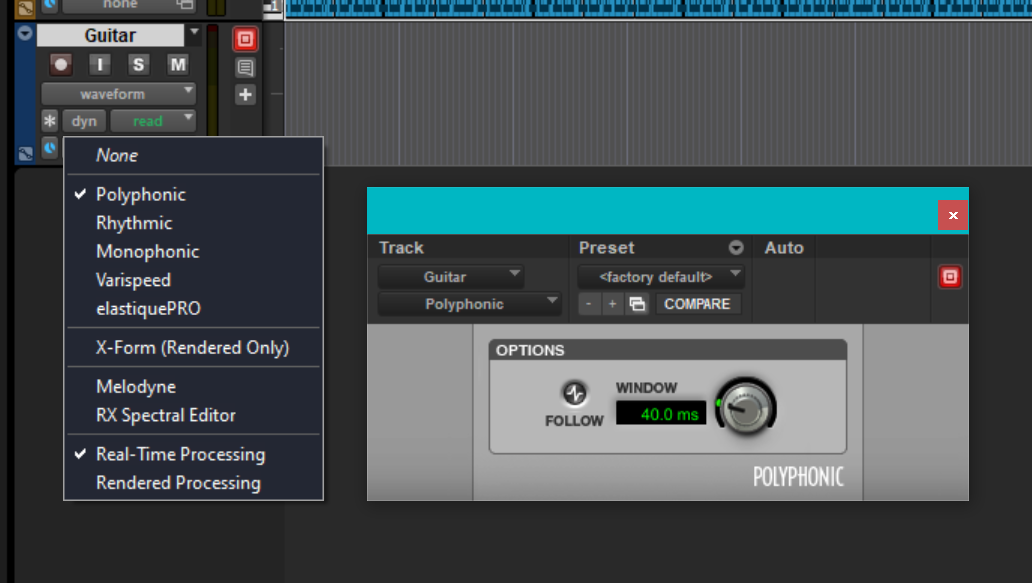Click the red target icon beside Guitar track

[245, 40]
